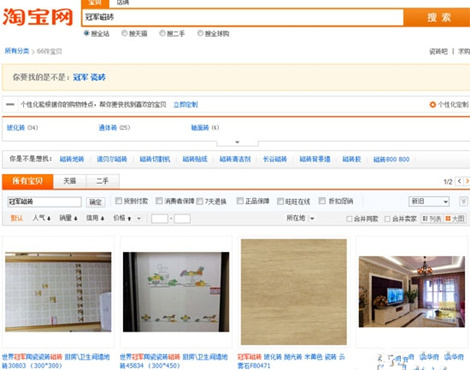Filter by 釉面砖 category
The width and height of the screenshot is (470, 370).
pos(200,128)
